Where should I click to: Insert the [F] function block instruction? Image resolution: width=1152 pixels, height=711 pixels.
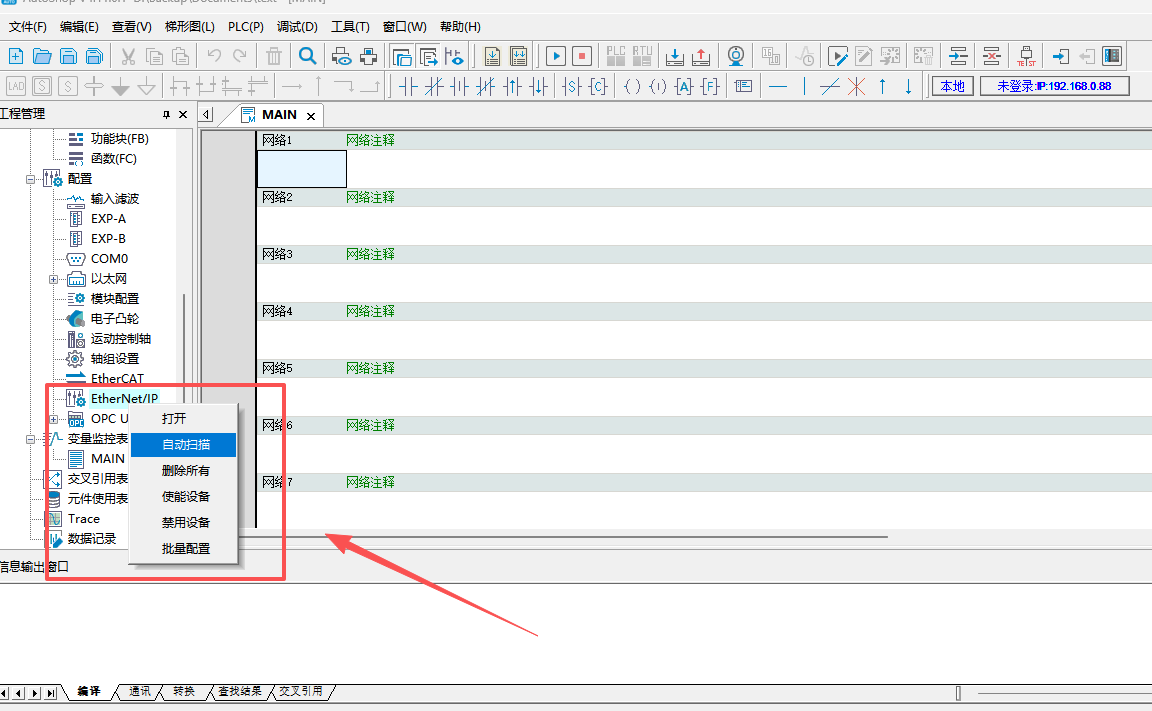(710, 87)
